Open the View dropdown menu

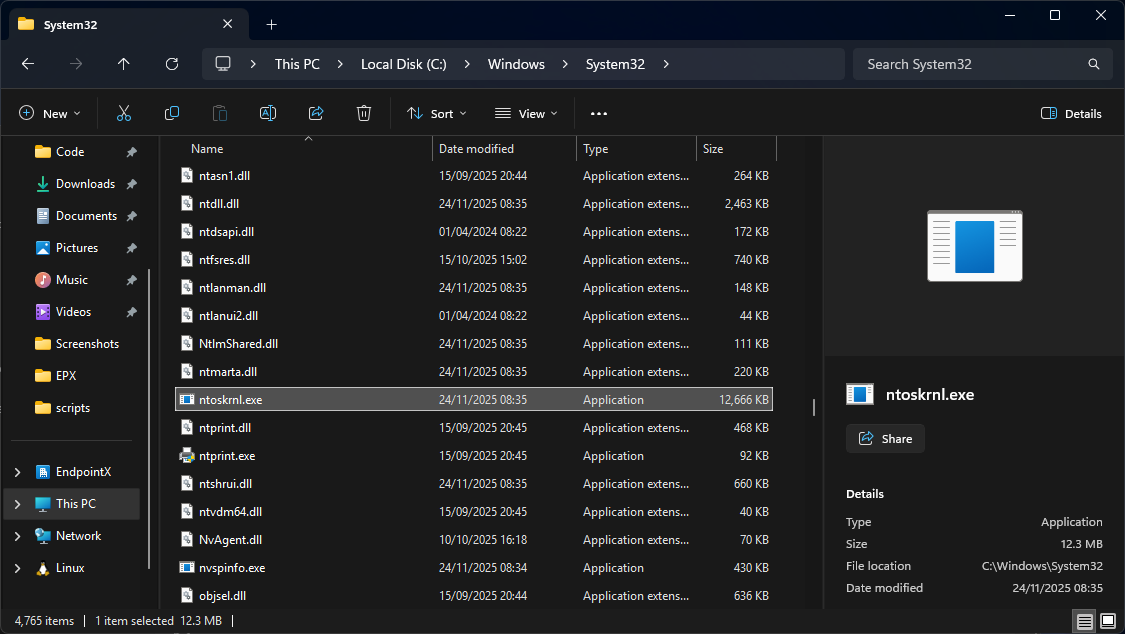coord(526,114)
